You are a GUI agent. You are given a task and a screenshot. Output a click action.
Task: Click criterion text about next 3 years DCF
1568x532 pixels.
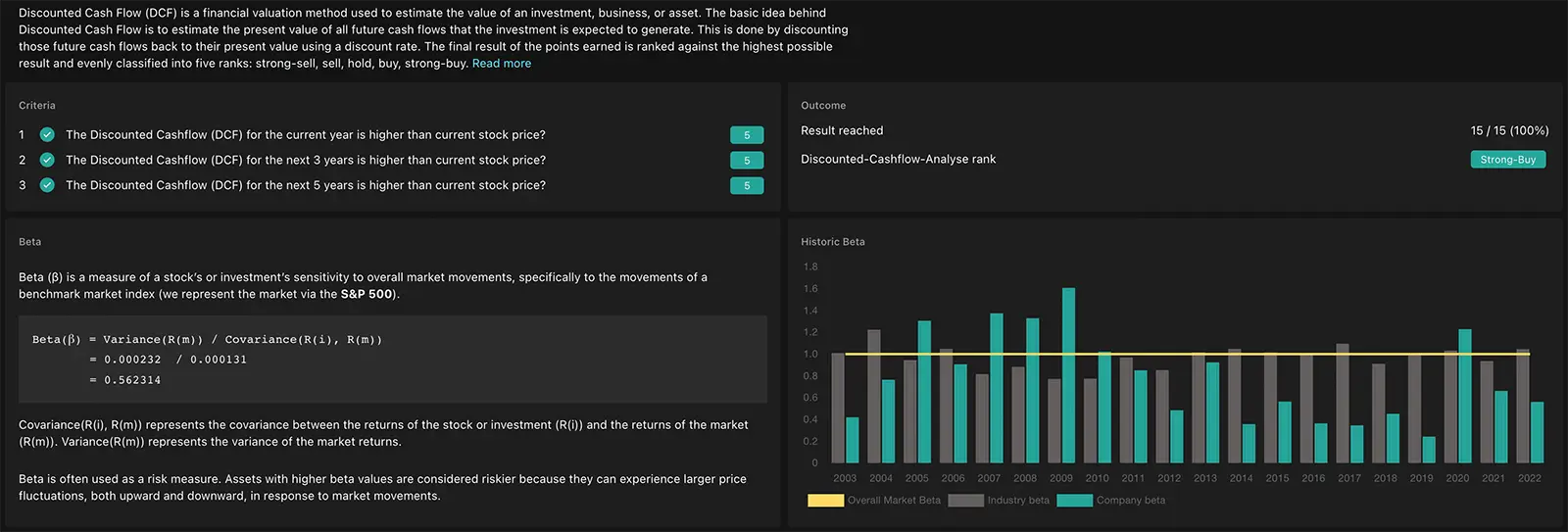[306, 161]
